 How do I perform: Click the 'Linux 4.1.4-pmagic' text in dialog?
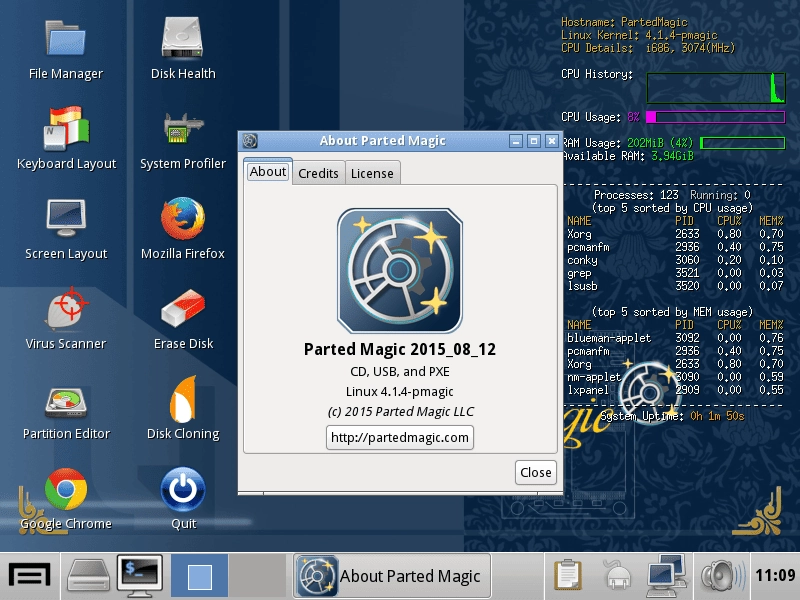pyautogui.click(x=399, y=391)
